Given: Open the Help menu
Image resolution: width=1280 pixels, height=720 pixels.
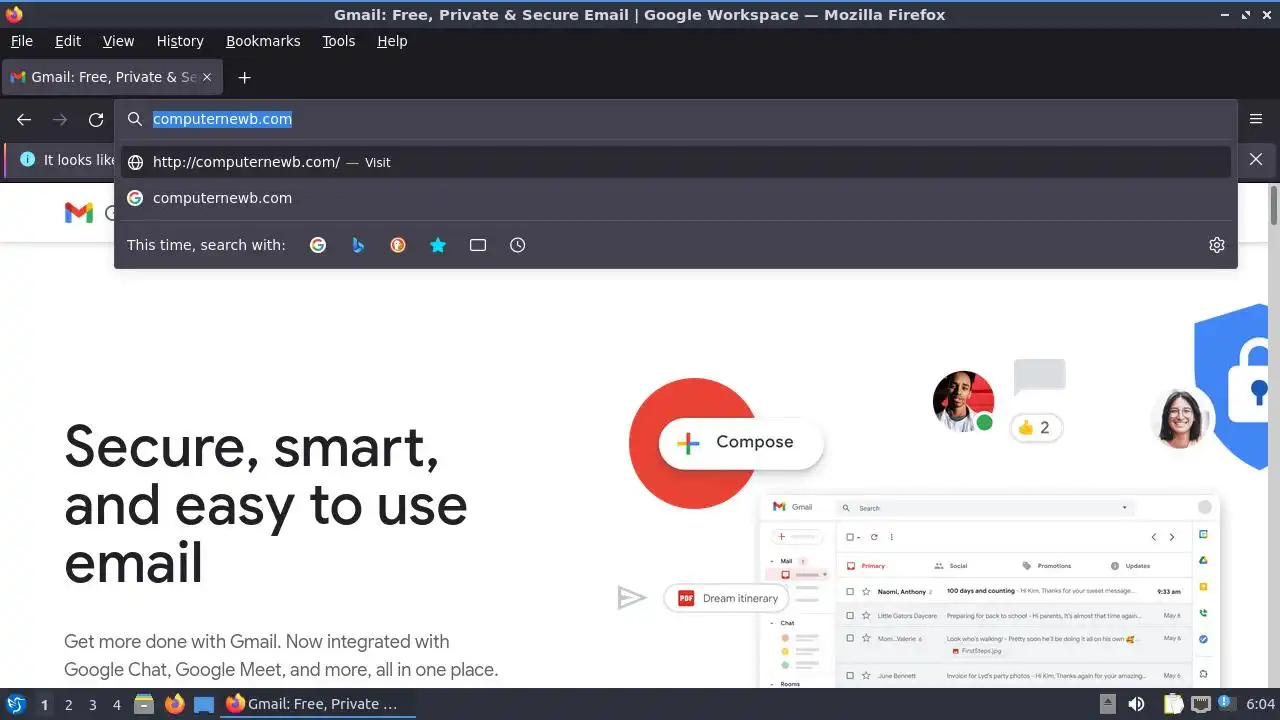Looking at the screenshot, I should pyautogui.click(x=392, y=41).
